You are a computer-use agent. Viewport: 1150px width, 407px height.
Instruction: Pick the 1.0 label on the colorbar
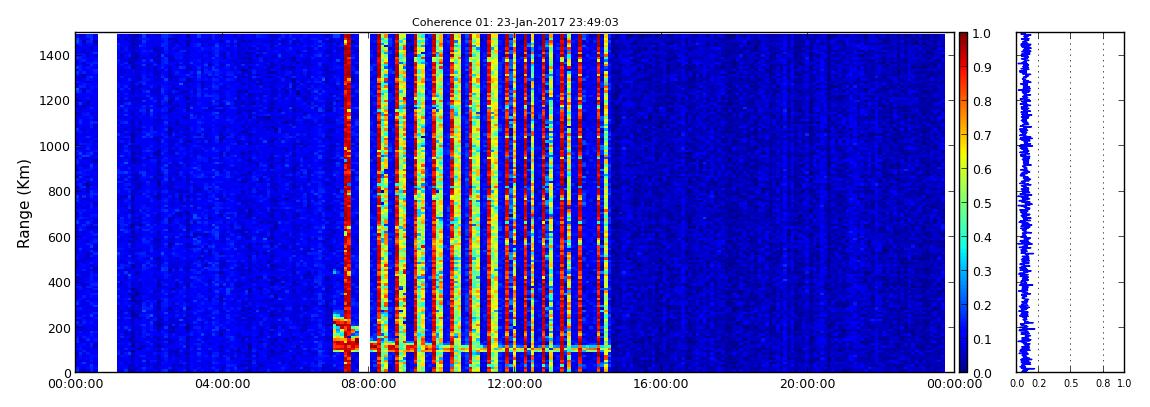(x=982, y=34)
